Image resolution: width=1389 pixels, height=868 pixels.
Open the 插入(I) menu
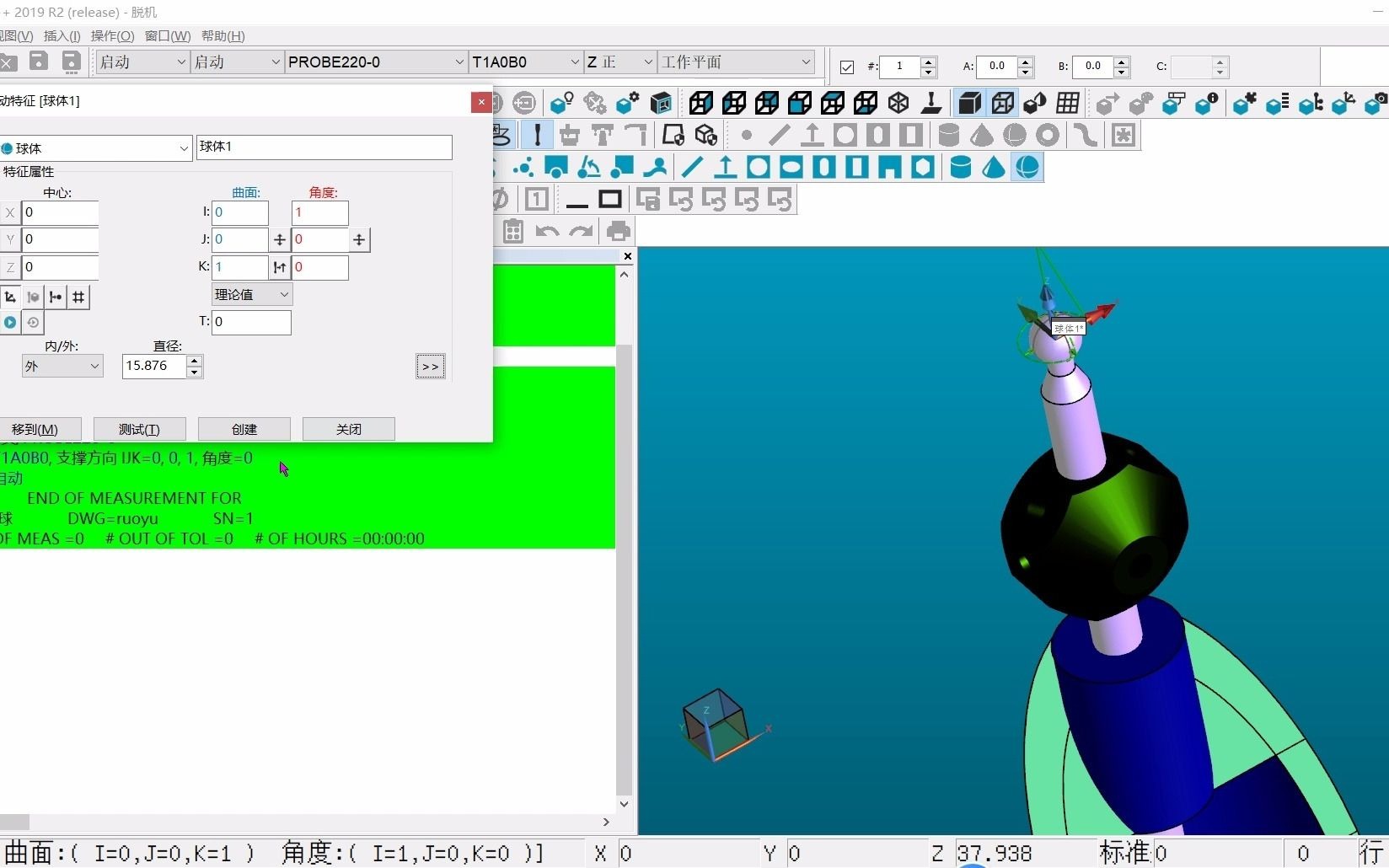[x=60, y=36]
